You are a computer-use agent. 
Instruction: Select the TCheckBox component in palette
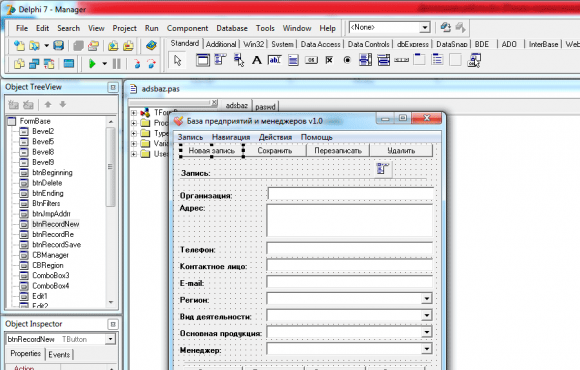coord(329,60)
